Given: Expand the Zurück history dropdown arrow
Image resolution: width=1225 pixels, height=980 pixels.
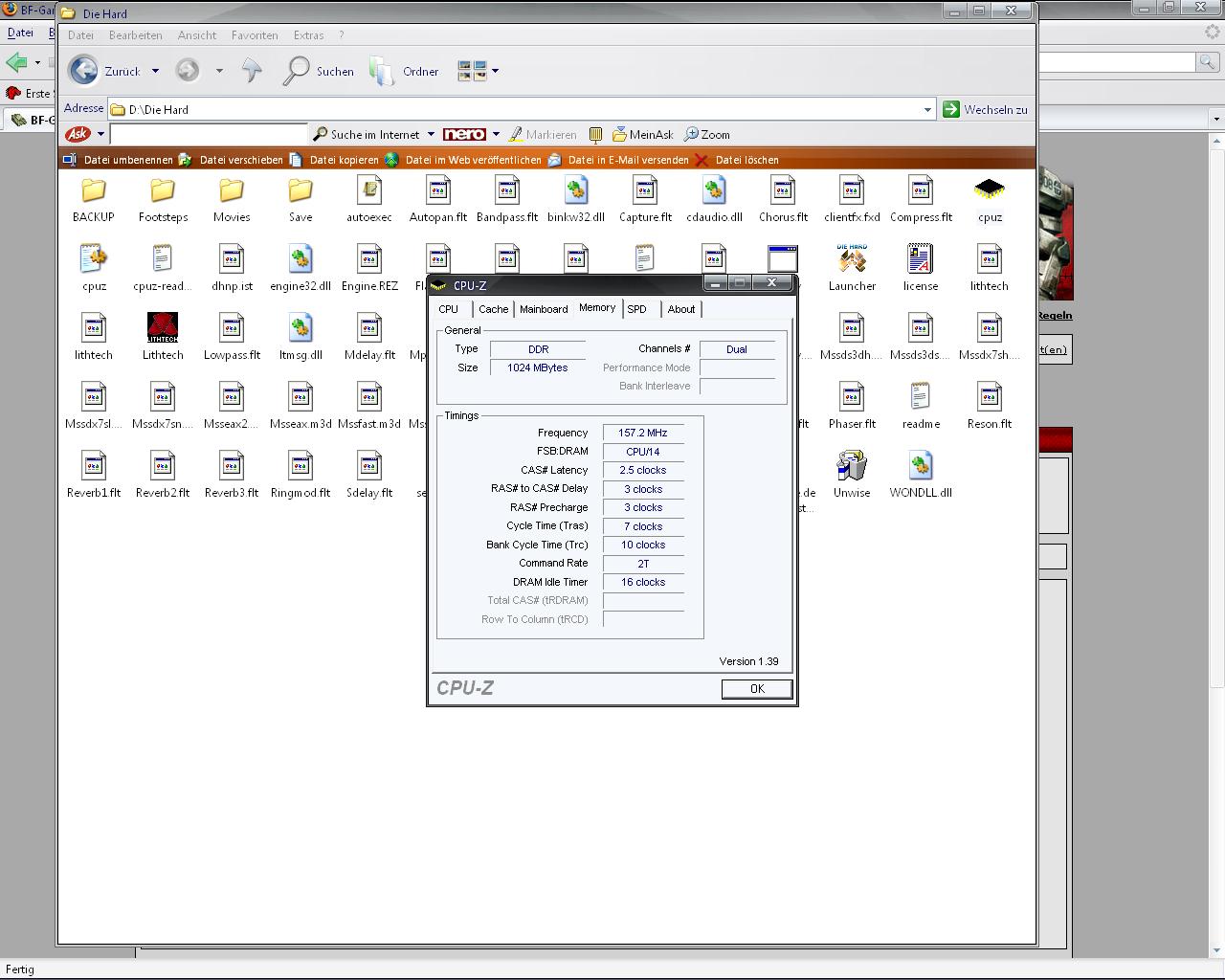Looking at the screenshot, I should point(155,71).
